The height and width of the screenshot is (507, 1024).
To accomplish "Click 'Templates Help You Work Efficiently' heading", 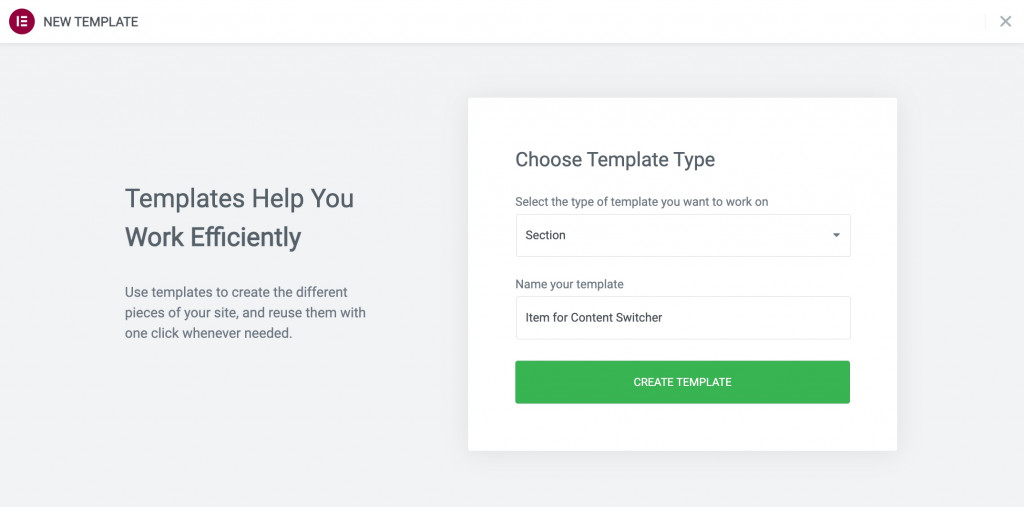I will (239, 218).
